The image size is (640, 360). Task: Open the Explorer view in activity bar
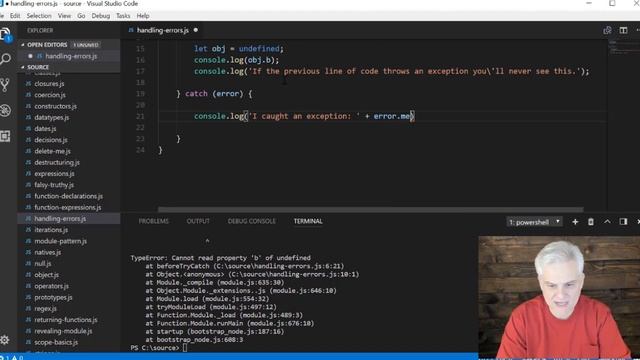click(x=5, y=35)
